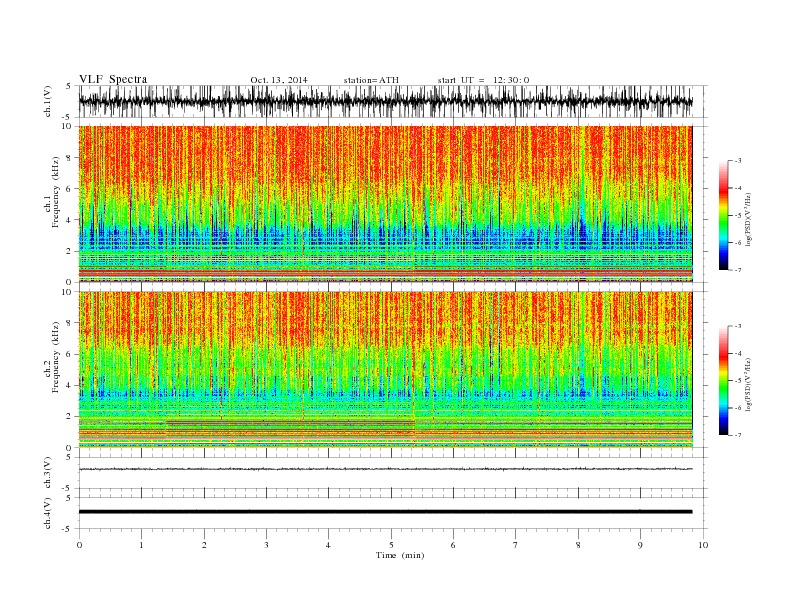Click the ch.2 spectrogram panel
This screenshot has width=792, height=612.
[x=385, y=370]
